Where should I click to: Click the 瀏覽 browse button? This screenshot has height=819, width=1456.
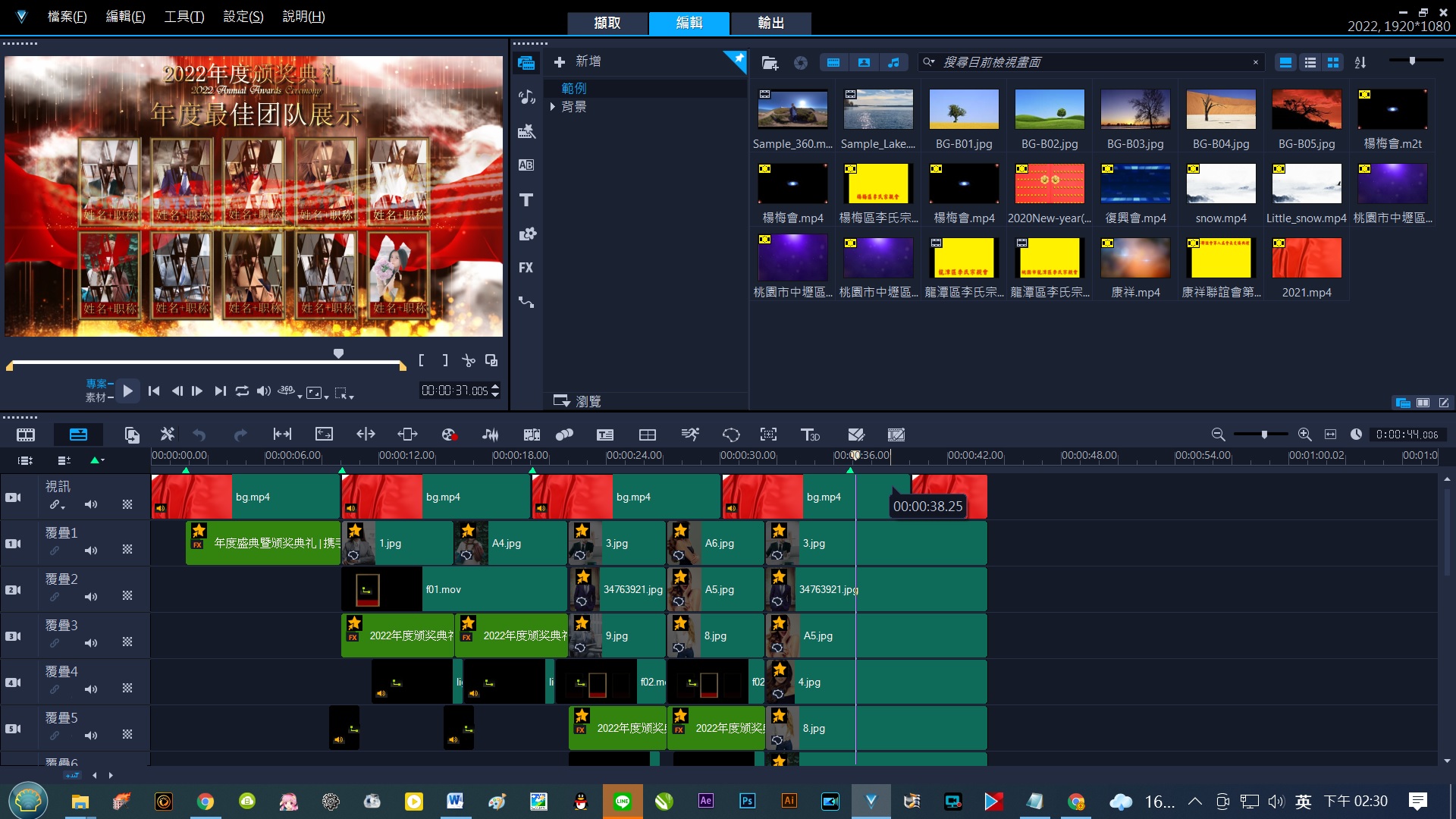click(577, 401)
